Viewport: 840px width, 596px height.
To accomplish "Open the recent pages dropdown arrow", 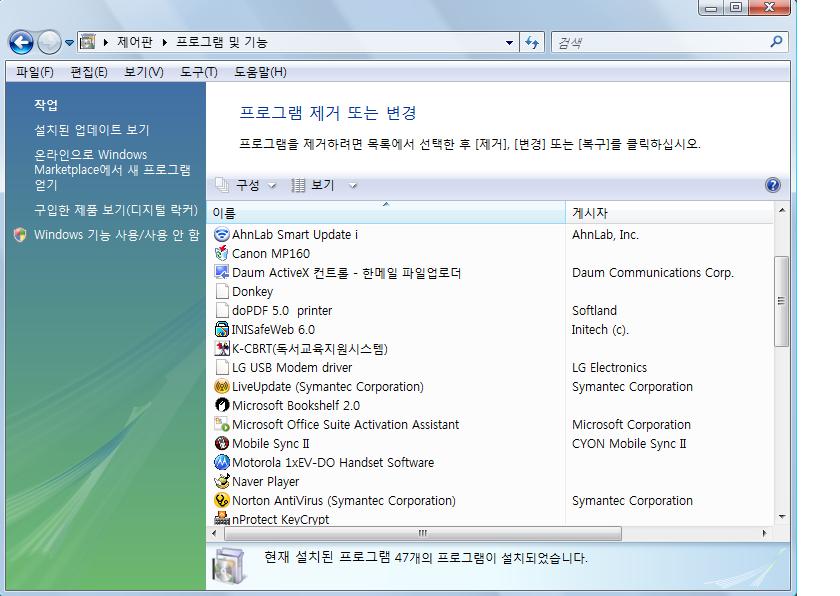I will coord(69,42).
